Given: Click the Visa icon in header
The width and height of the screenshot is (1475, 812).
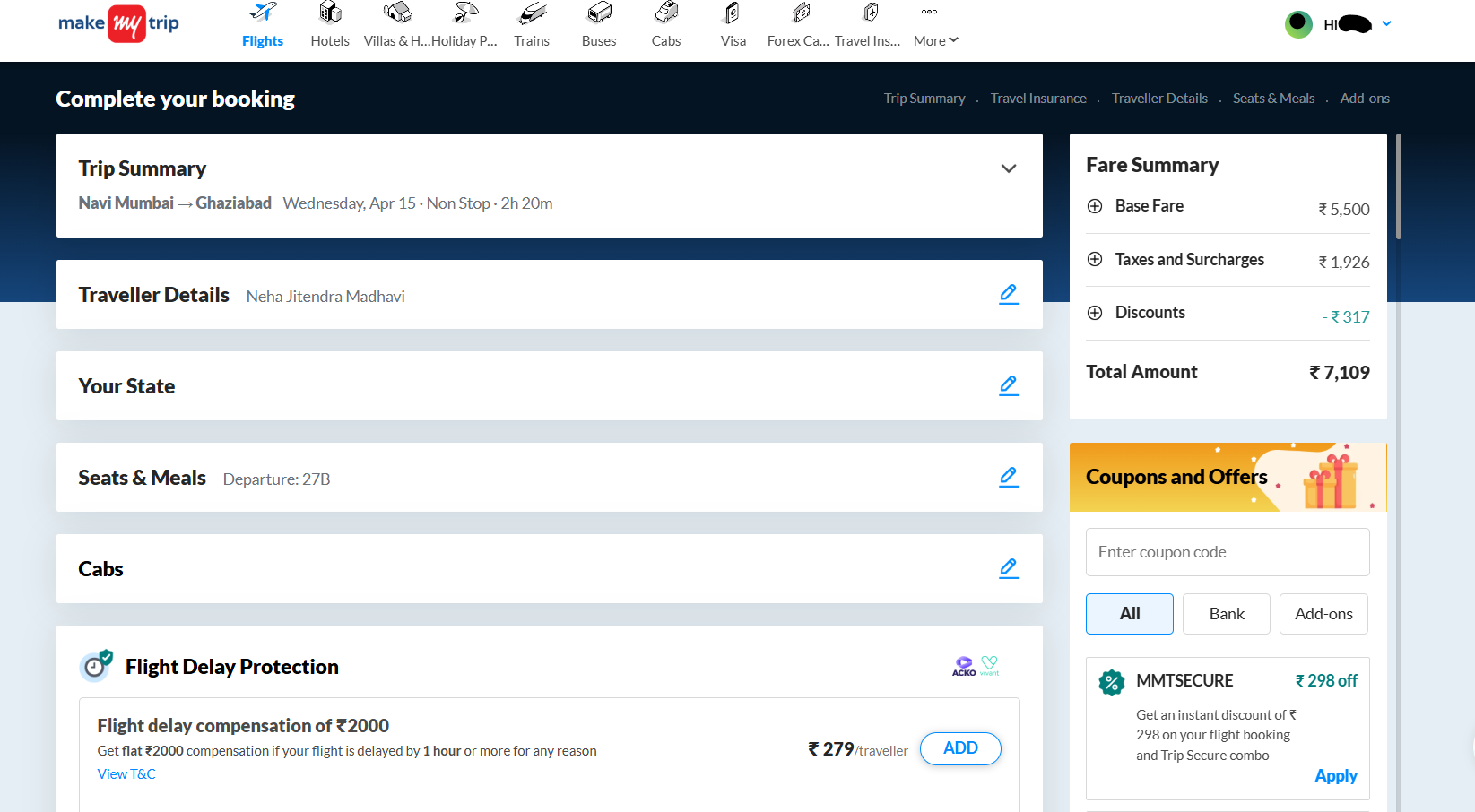Looking at the screenshot, I should [x=733, y=13].
